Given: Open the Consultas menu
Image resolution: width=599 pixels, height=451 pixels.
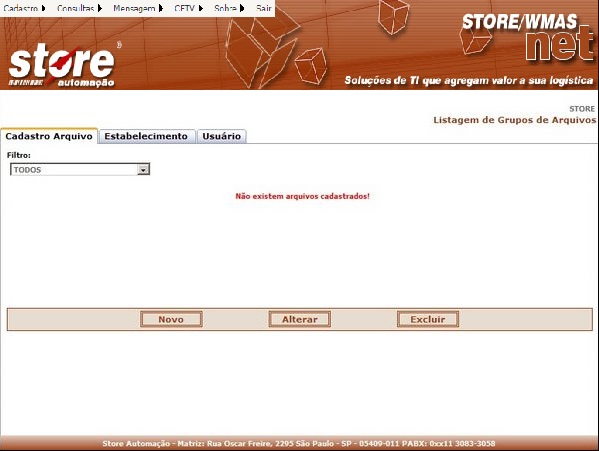Looking at the screenshot, I should tap(75, 8).
